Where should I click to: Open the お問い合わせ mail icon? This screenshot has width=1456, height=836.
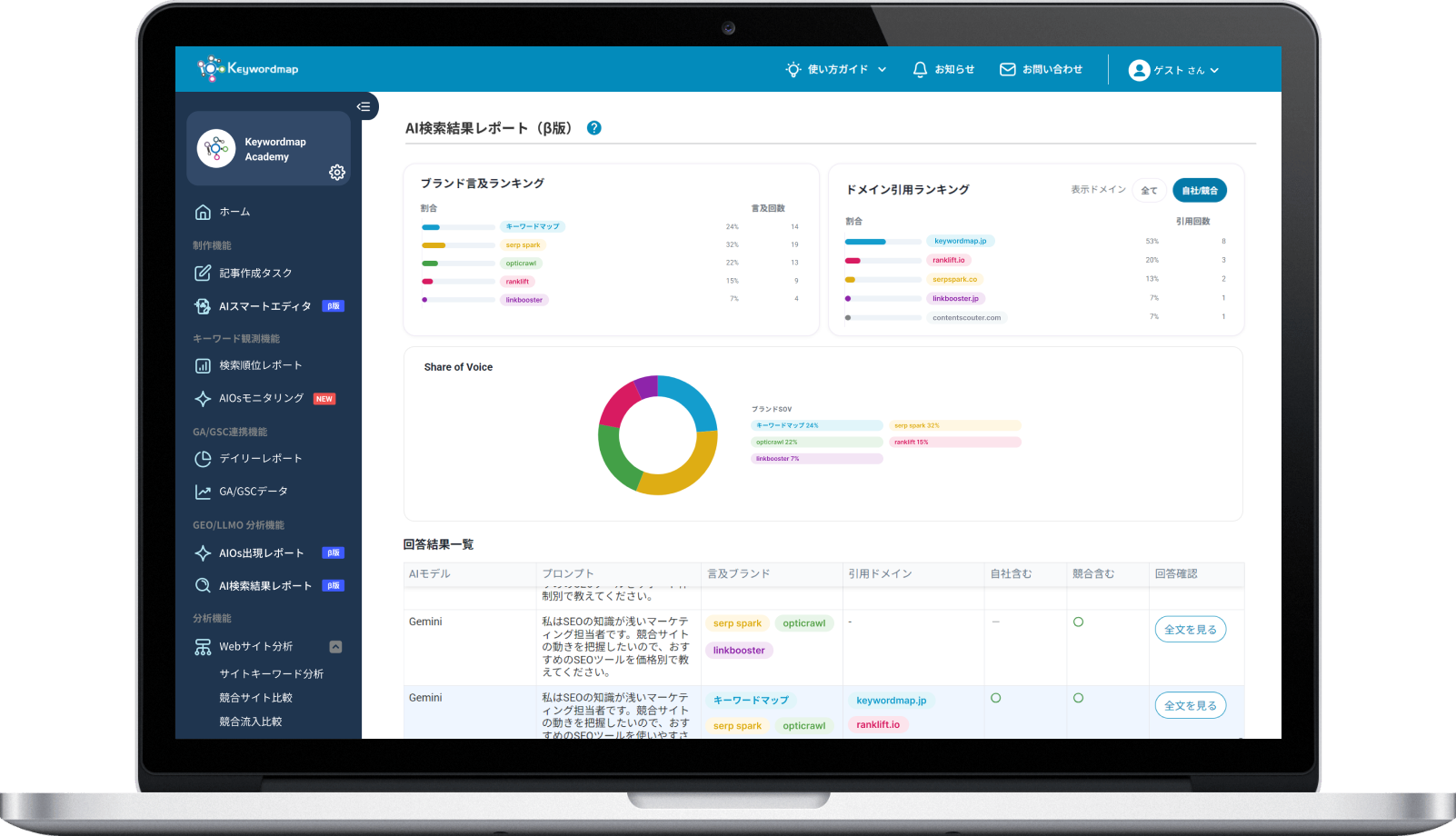click(1007, 69)
